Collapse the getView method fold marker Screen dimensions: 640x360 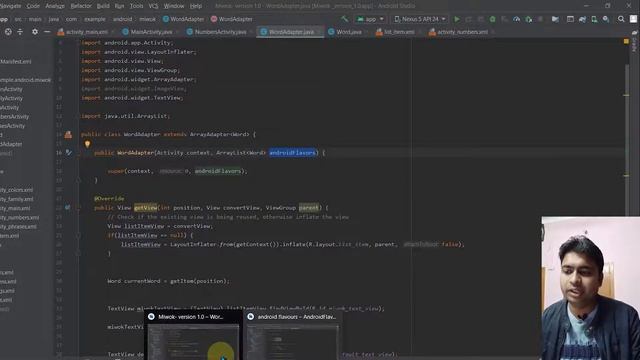coord(78,208)
